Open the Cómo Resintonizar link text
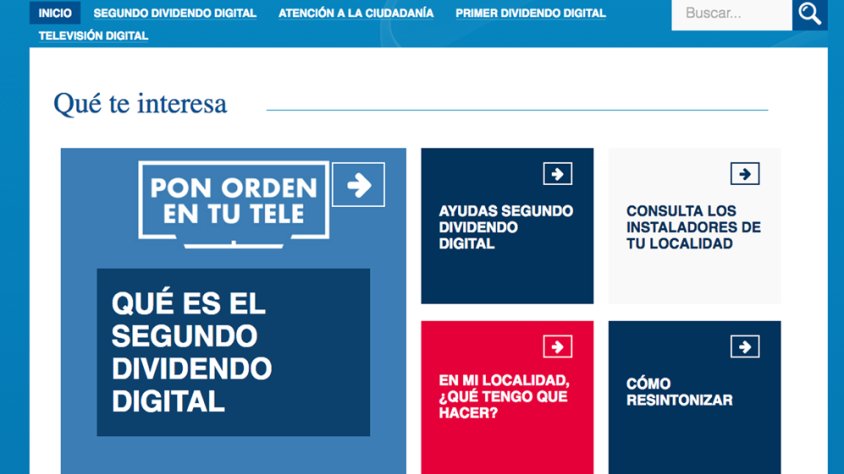This screenshot has width=844, height=474. point(679,392)
